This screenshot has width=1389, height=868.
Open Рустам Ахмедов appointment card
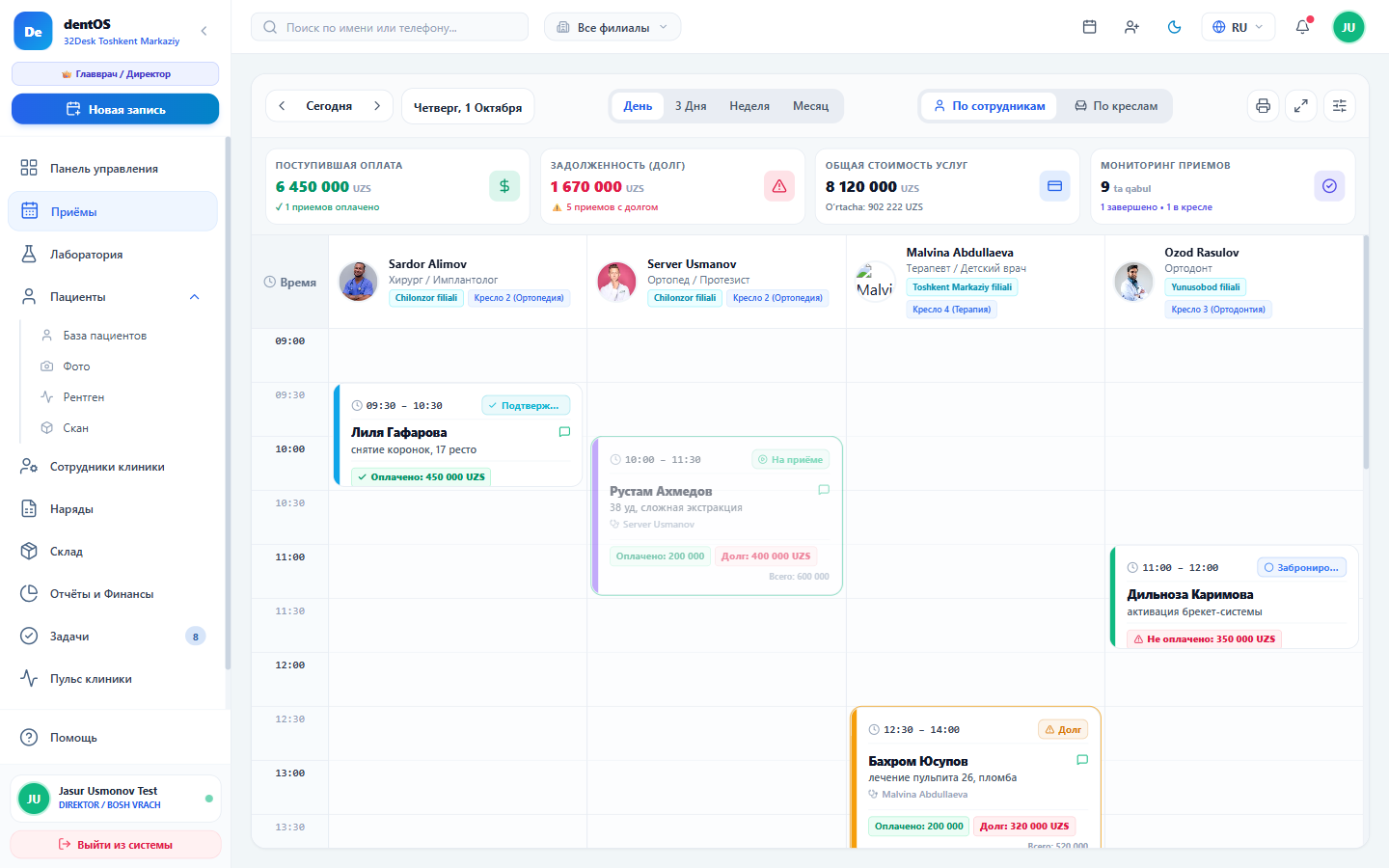717,516
